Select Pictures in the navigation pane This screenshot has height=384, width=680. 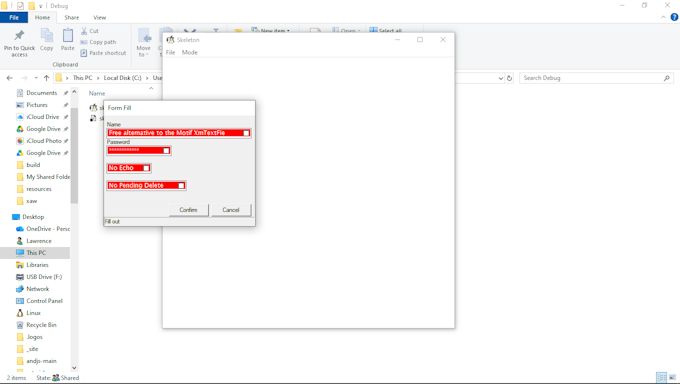(37, 105)
